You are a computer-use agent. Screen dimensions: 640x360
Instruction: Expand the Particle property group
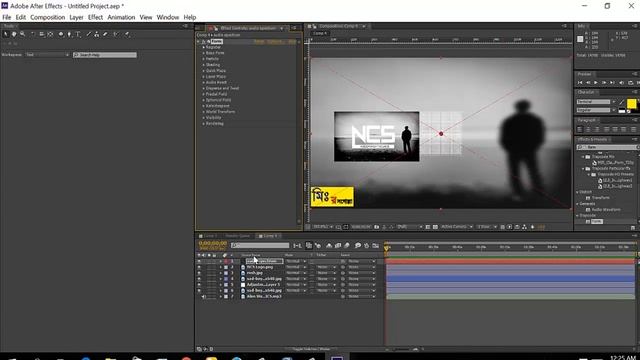[x=204, y=59]
